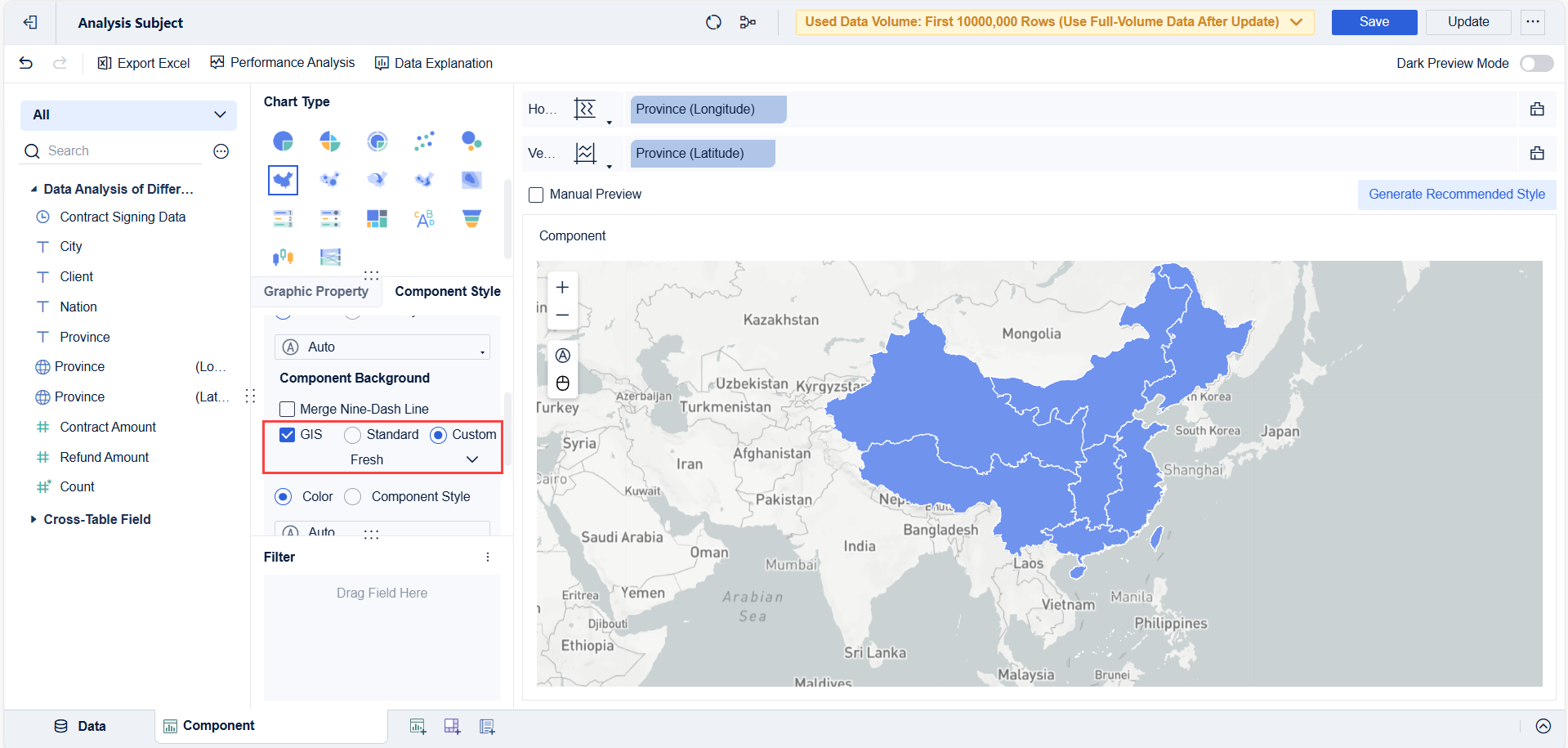Click the map zoom out minus button

coord(562,315)
